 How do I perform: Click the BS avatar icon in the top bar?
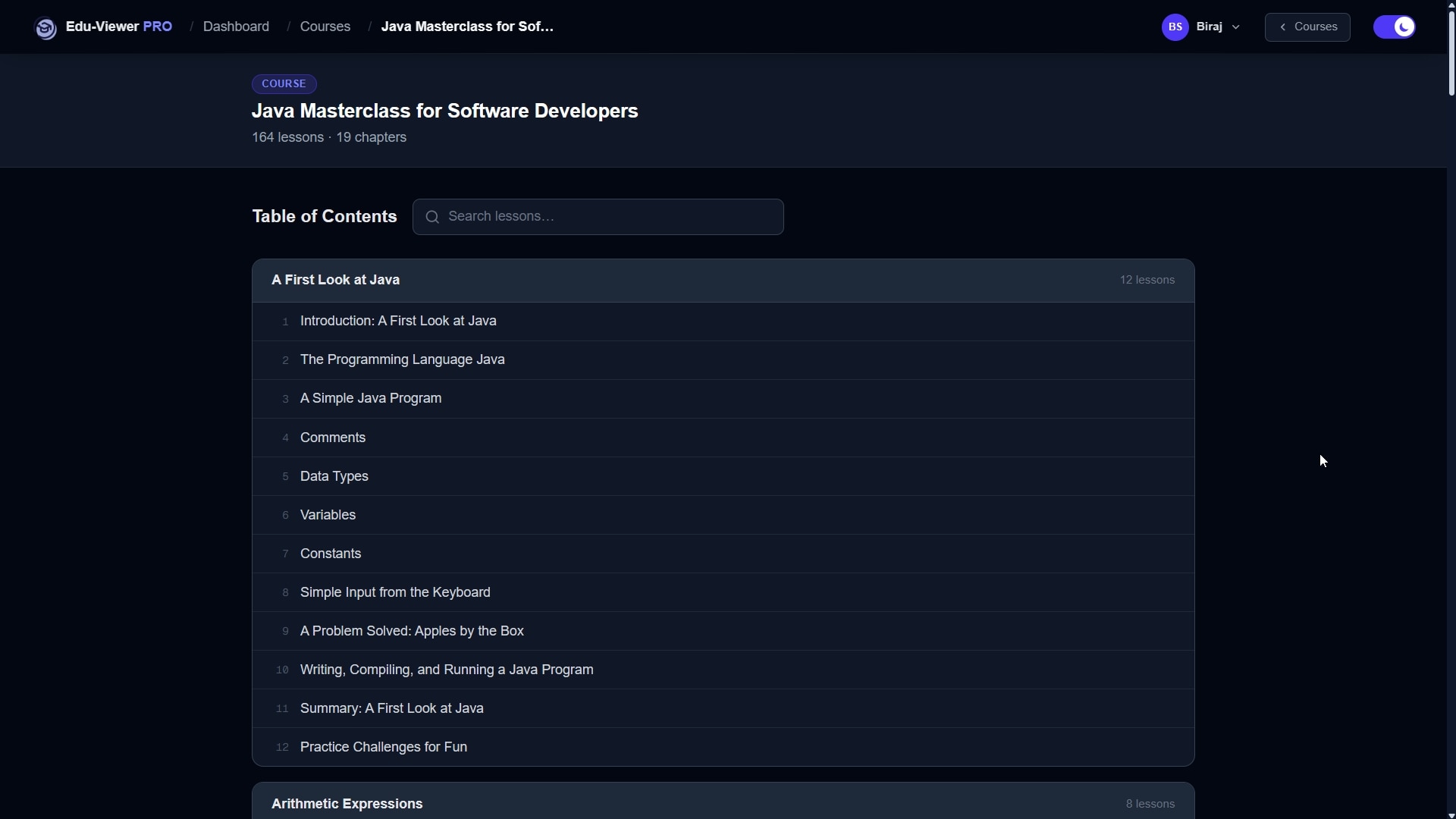[1176, 27]
